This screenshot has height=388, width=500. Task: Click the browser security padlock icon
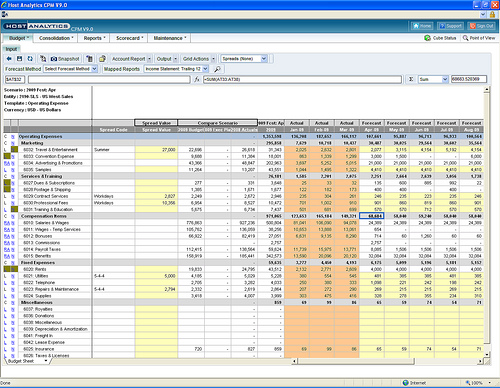(x=492, y=14)
